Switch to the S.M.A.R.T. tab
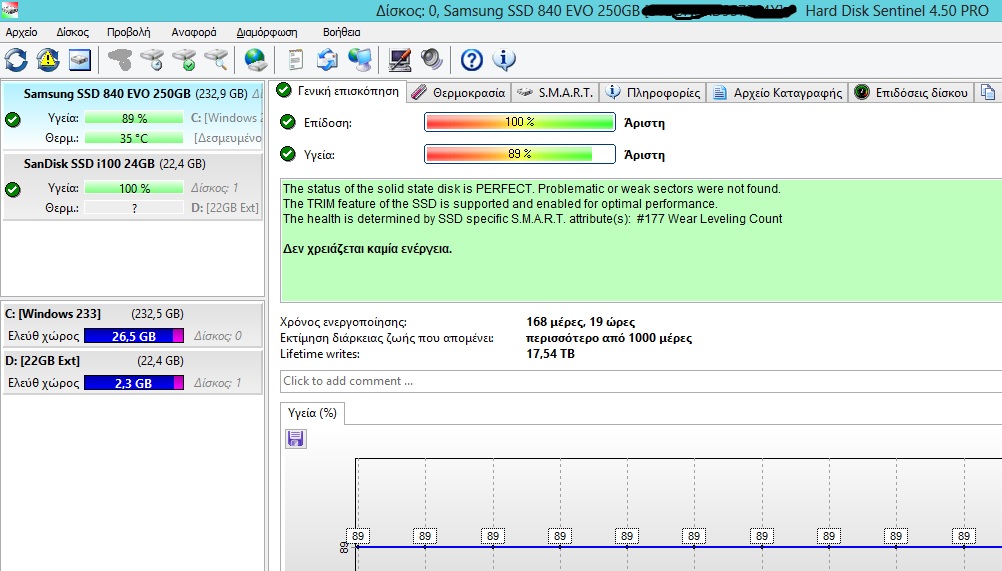This screenshot has height=571, width=1002. [555, 93]
